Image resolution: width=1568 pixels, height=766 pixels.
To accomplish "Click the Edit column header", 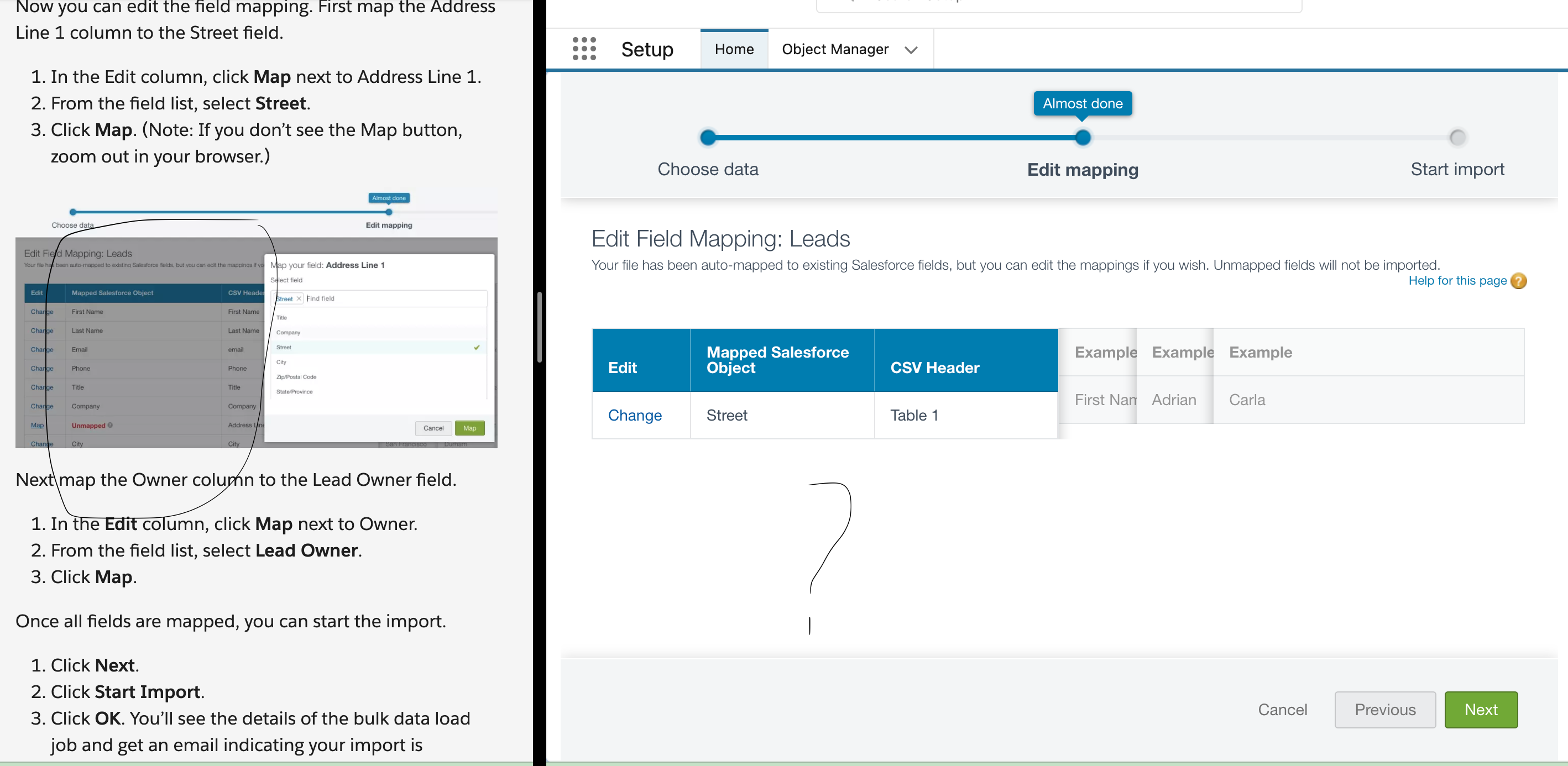I will click(622, 368).
